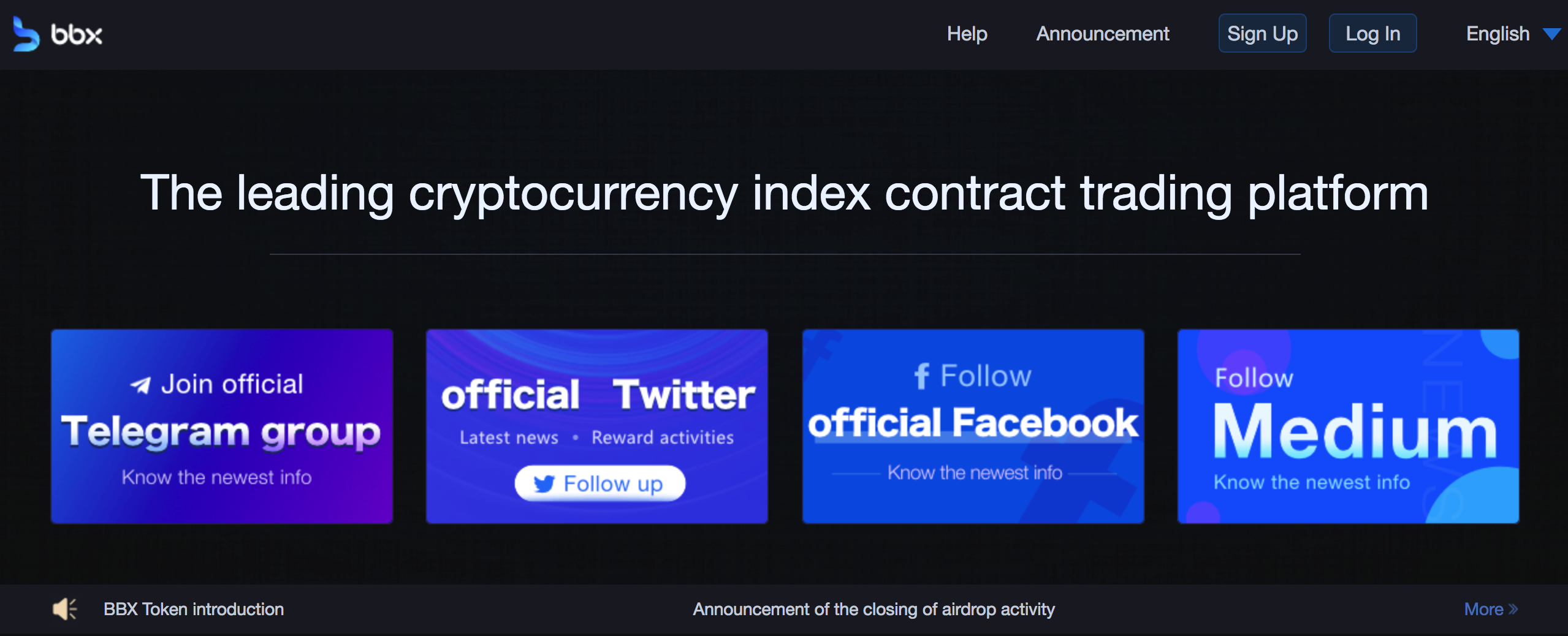Image resolution: width=1568 pixels, height=636 pixels.
Task: Open the BBX Token introduction link
Action: click(x=194, y=609)
